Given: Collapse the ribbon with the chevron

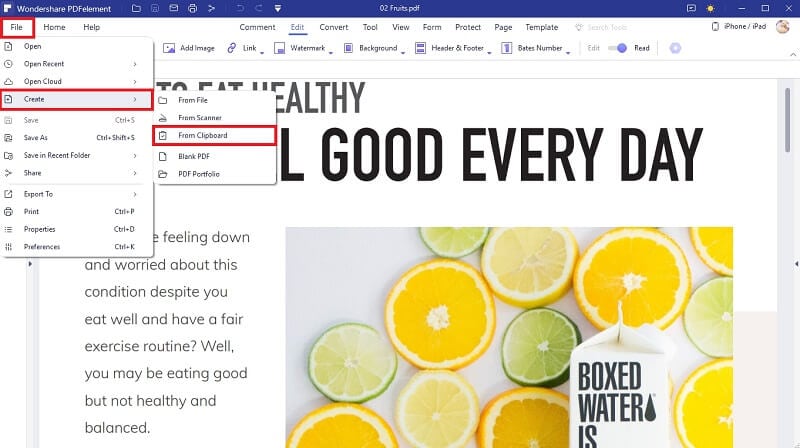Looking at the screenshot, I should [x=793, y=54].
